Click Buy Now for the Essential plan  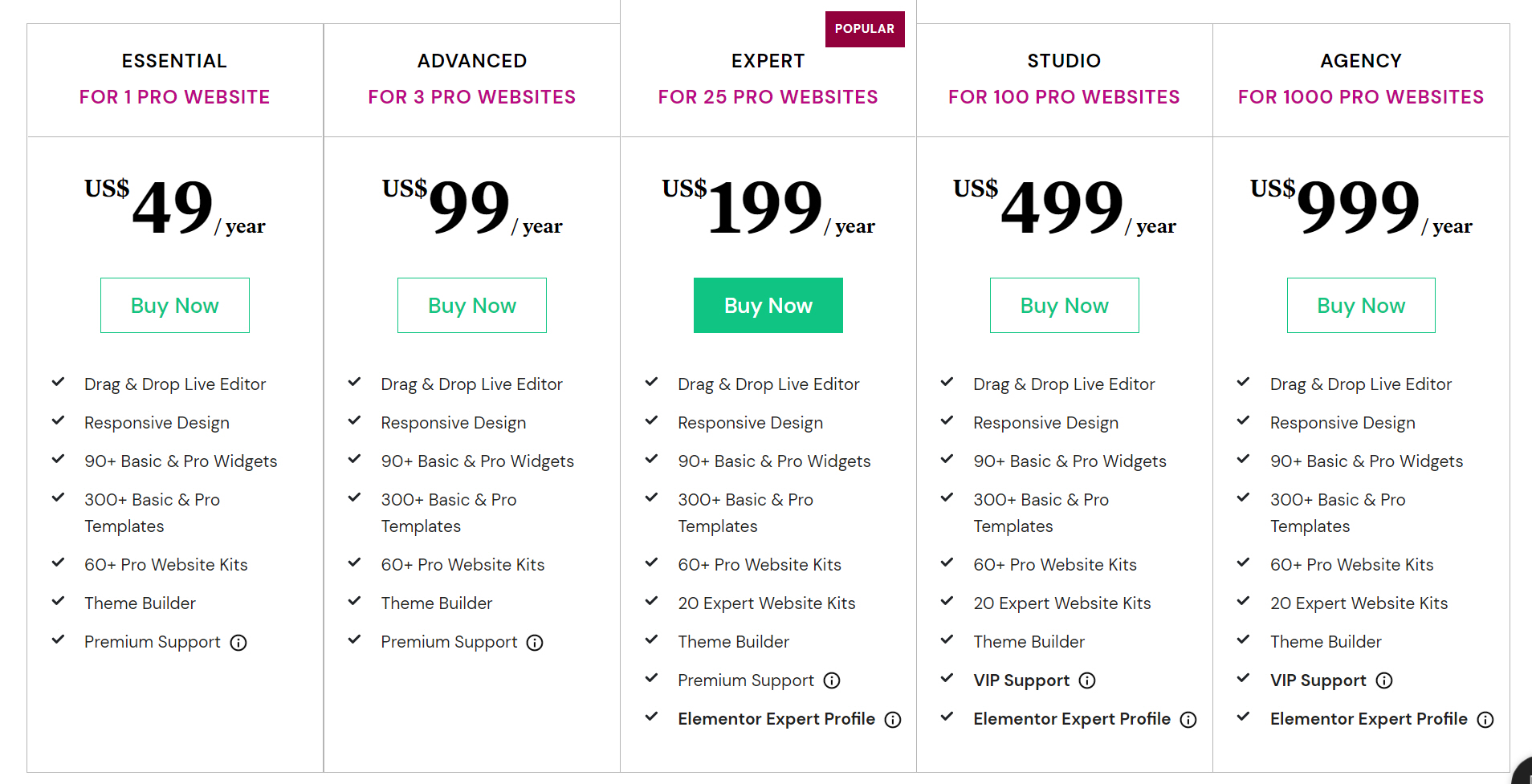point(174,305)
